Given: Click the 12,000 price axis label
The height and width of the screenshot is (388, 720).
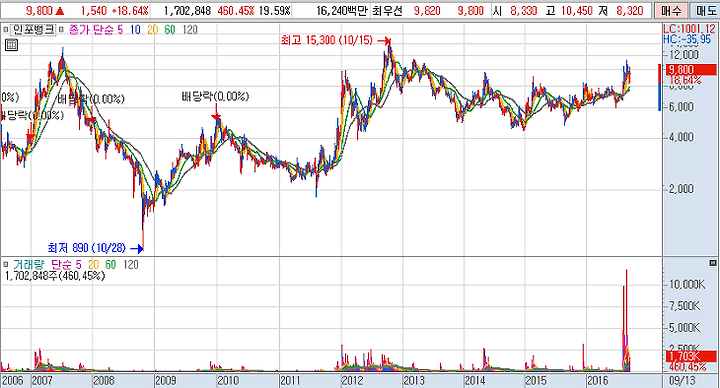Looking at the screenshot, I should [684, 55].
